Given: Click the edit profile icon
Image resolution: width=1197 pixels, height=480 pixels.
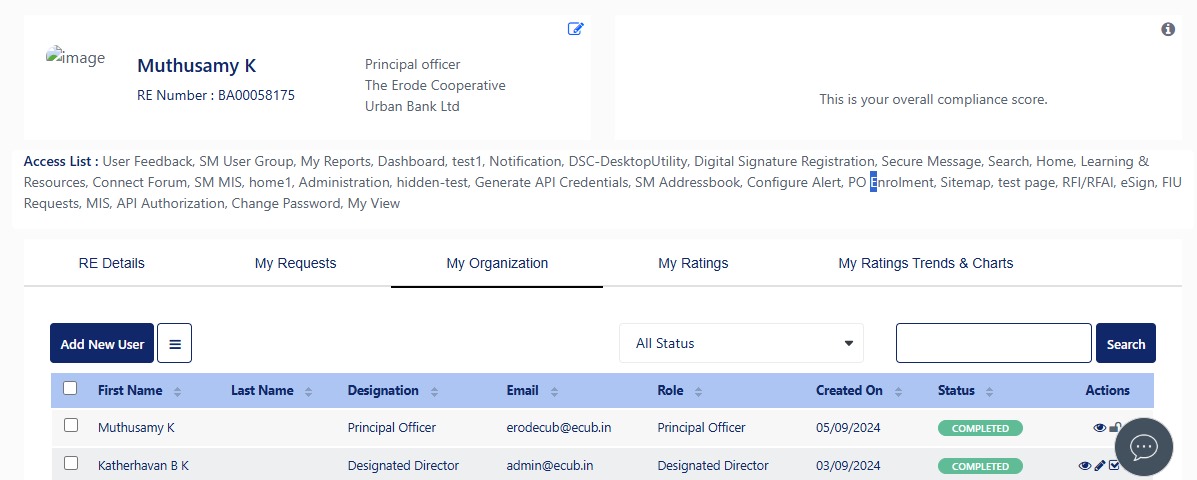Looking at the screenshot, I should click(575, 29).
